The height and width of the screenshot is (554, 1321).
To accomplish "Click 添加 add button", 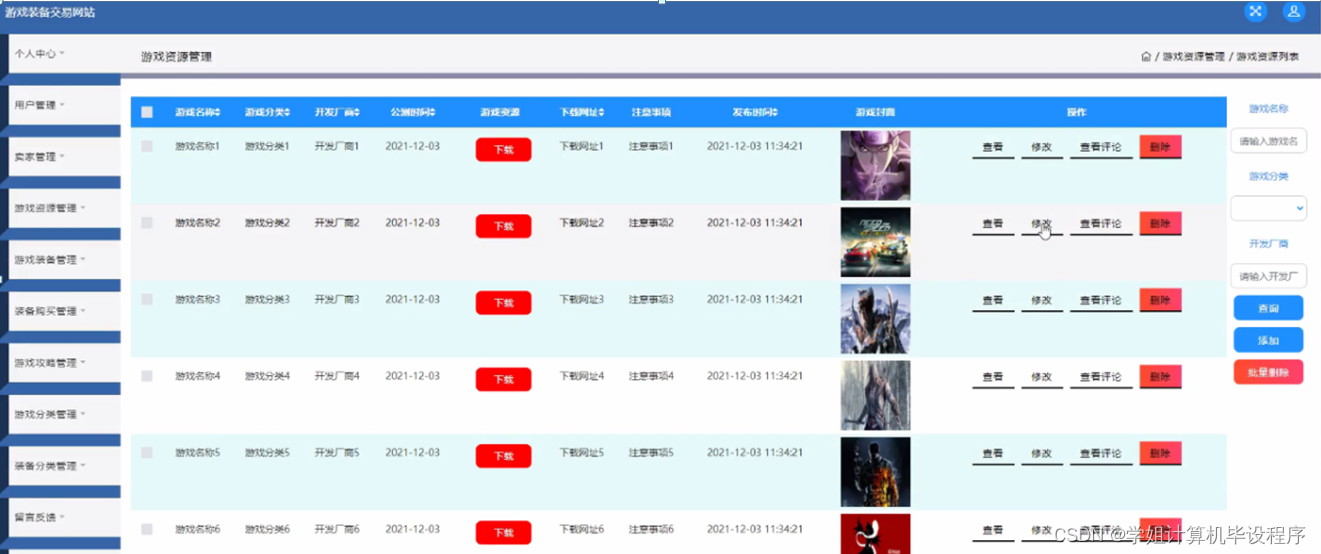I will coord(1268,340).
